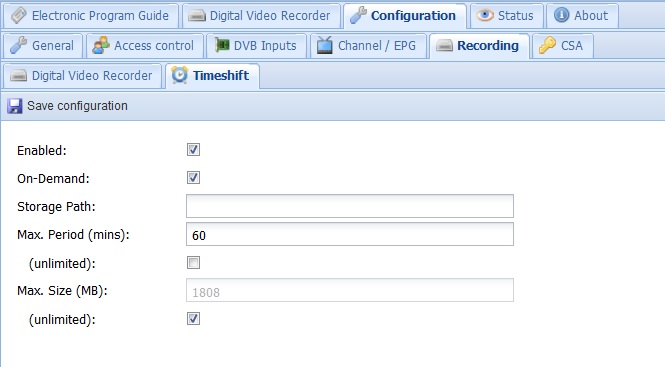
Task: Click the alarm clock Timeshift icon
Action: 179,75
